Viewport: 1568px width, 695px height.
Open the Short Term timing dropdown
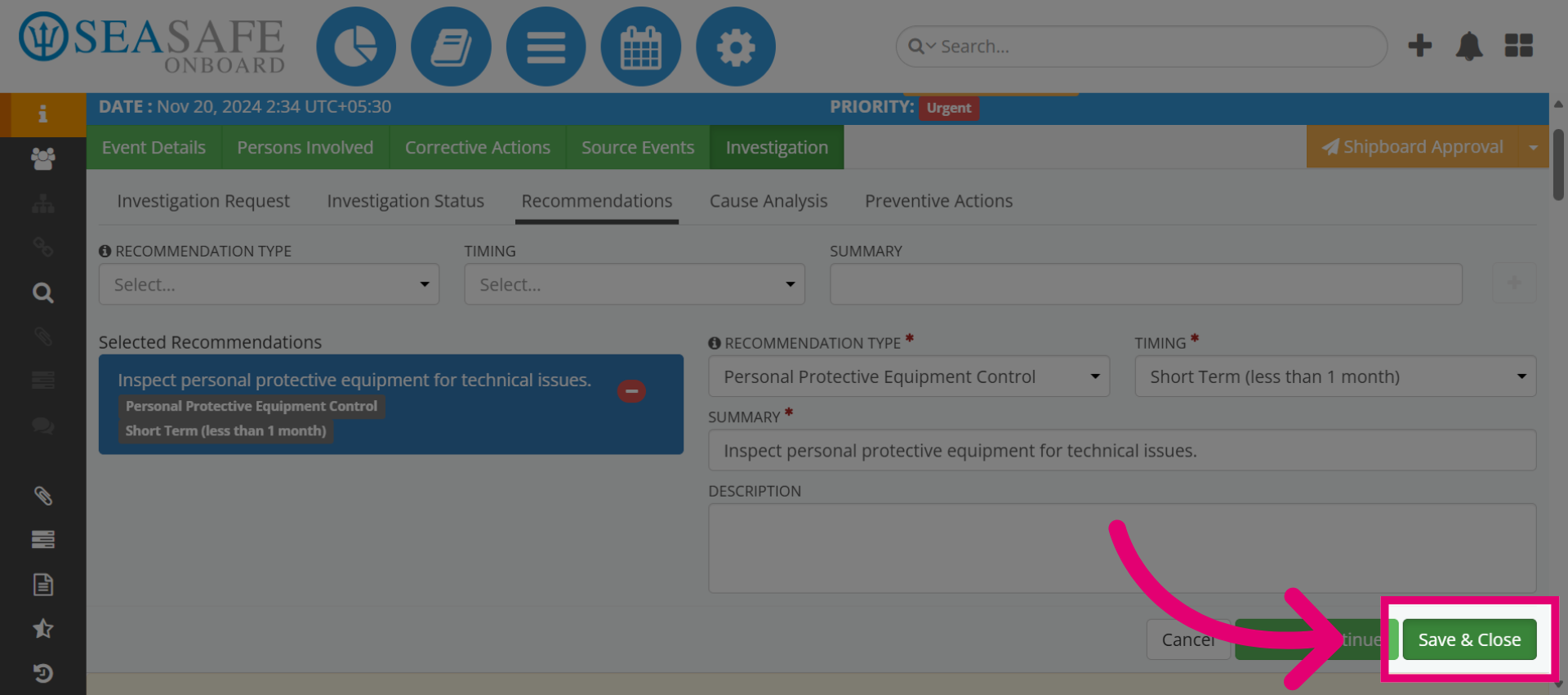[1335, 376]
